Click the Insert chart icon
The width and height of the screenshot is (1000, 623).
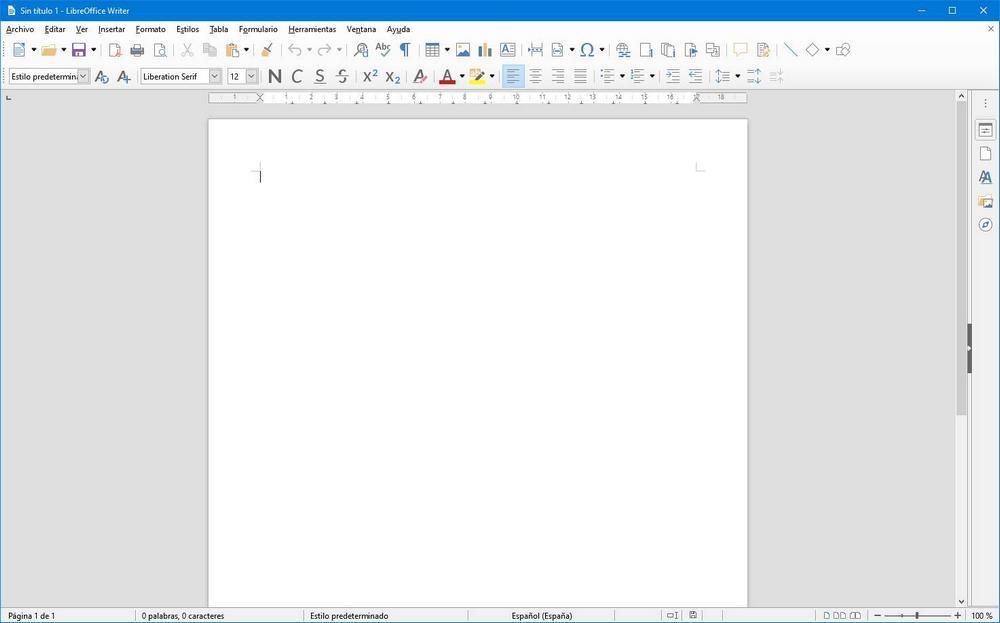tap(485, 50)
